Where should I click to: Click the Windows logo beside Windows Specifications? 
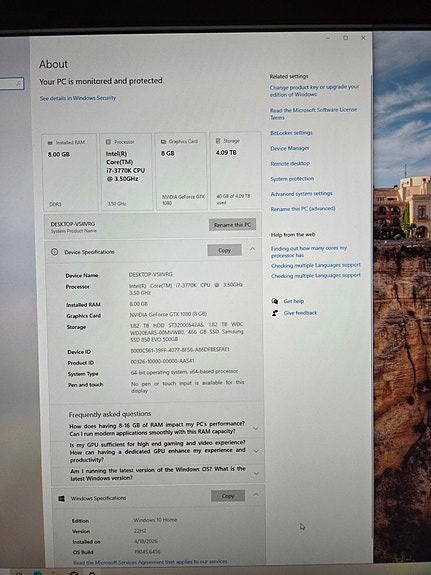(62, 498)
